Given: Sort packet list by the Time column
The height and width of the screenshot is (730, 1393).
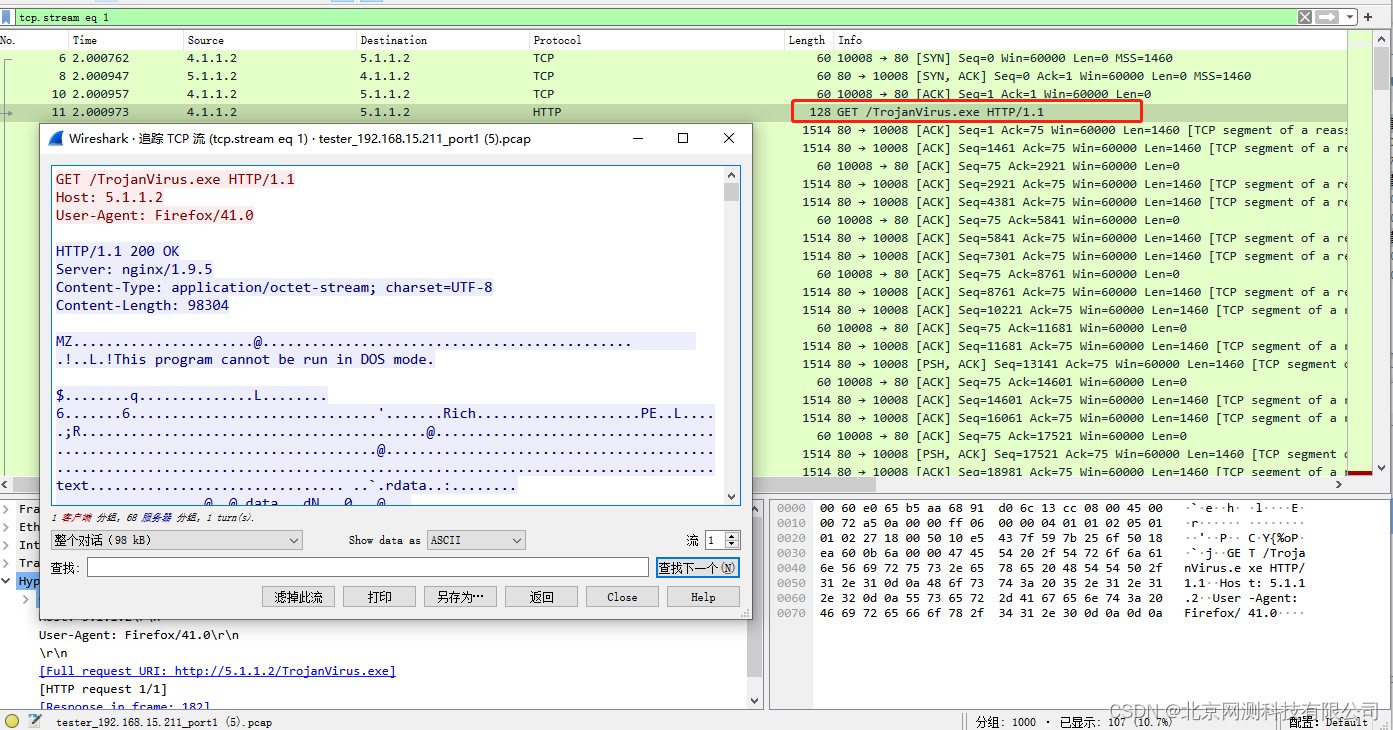Looking at the screenshot, I should click(126, 40).
